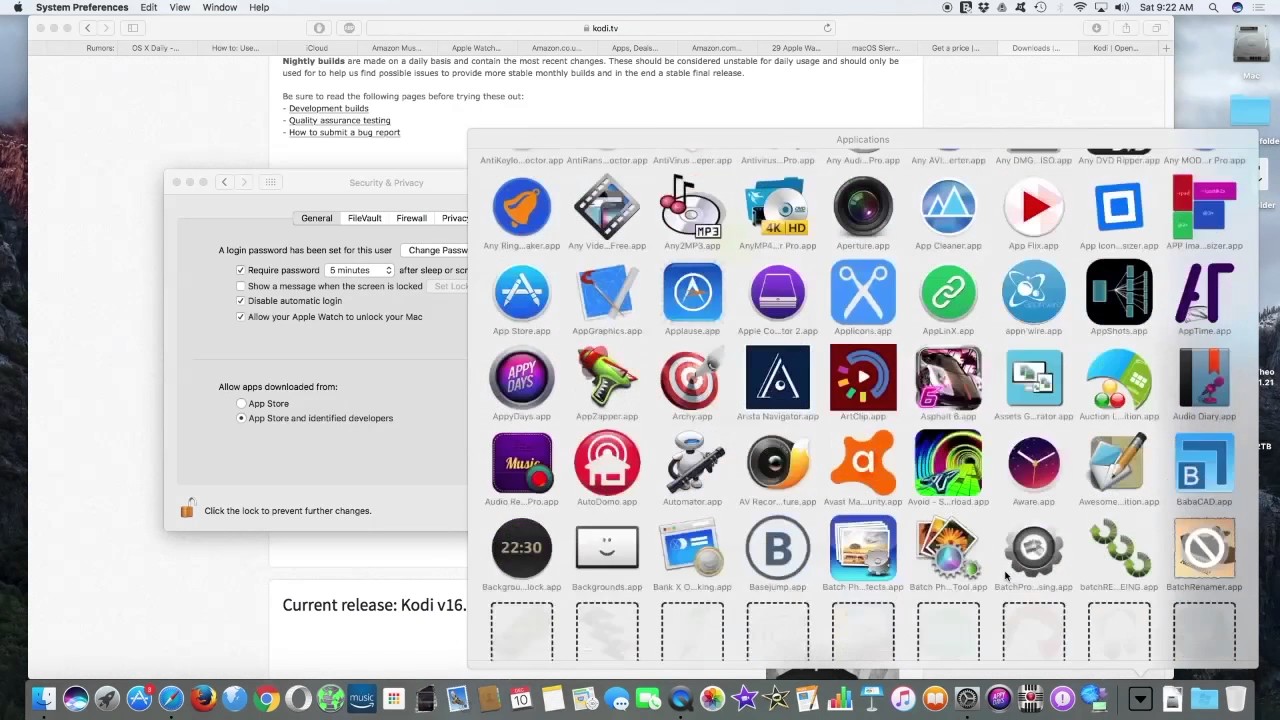Open Finder from the Dock
Screen dimensions: 1280x720
[44, 698]
